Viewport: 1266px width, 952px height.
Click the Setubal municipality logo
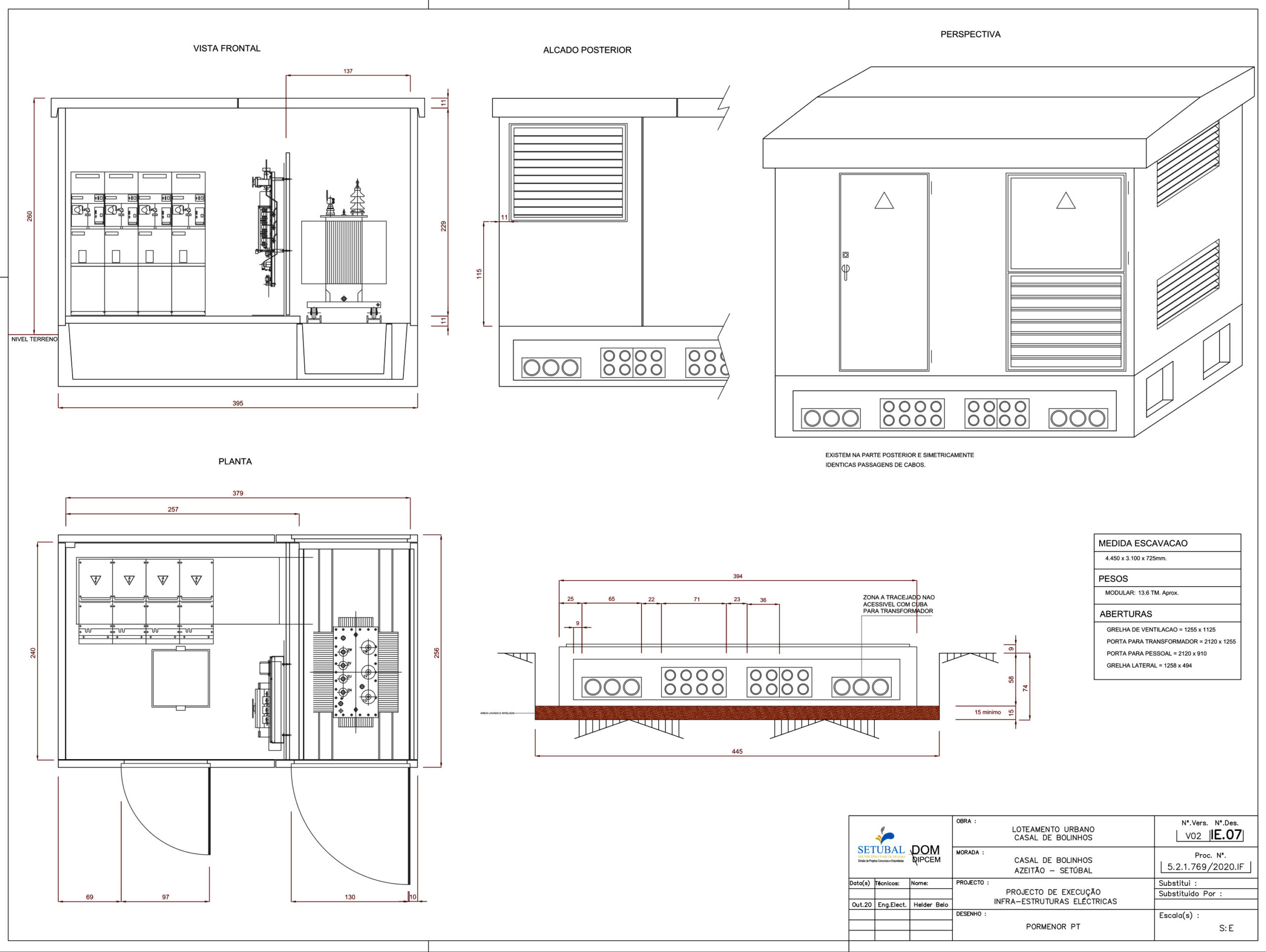tap(881, 846)
